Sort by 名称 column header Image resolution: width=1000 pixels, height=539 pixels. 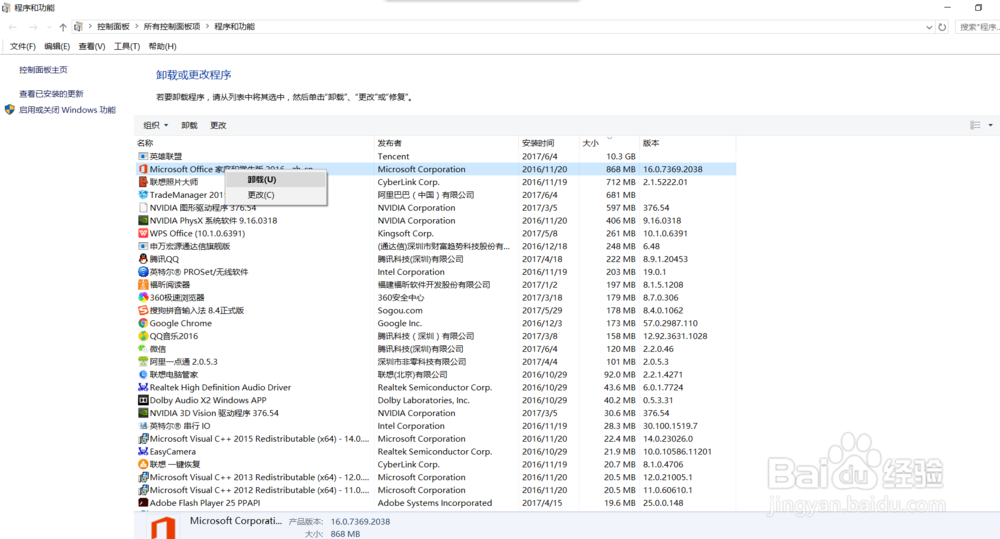[x=254, y=143]
